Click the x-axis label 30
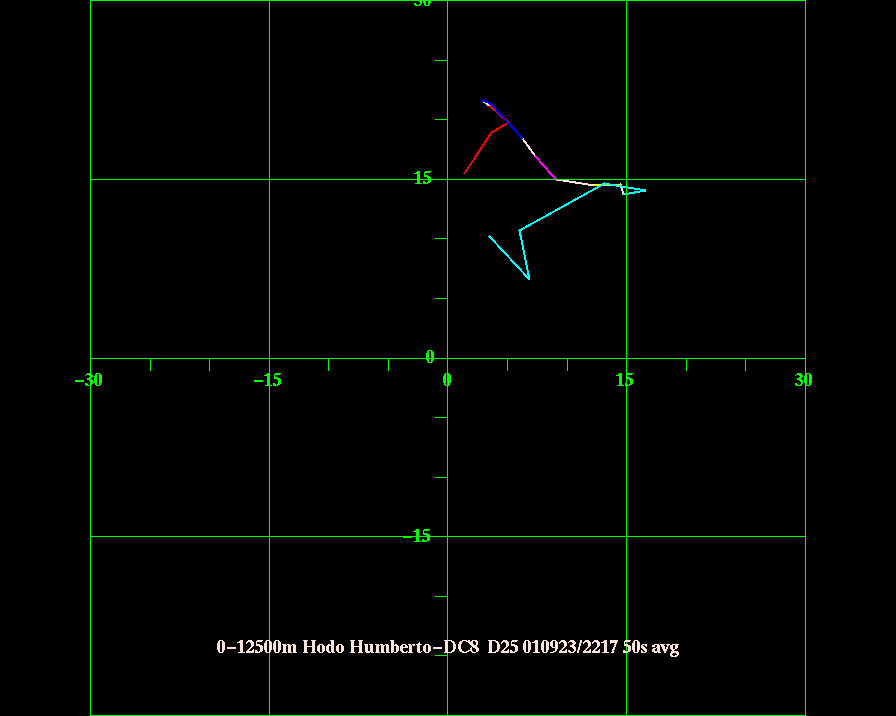This screenshot has width=896, height=716. coord(803,380)
